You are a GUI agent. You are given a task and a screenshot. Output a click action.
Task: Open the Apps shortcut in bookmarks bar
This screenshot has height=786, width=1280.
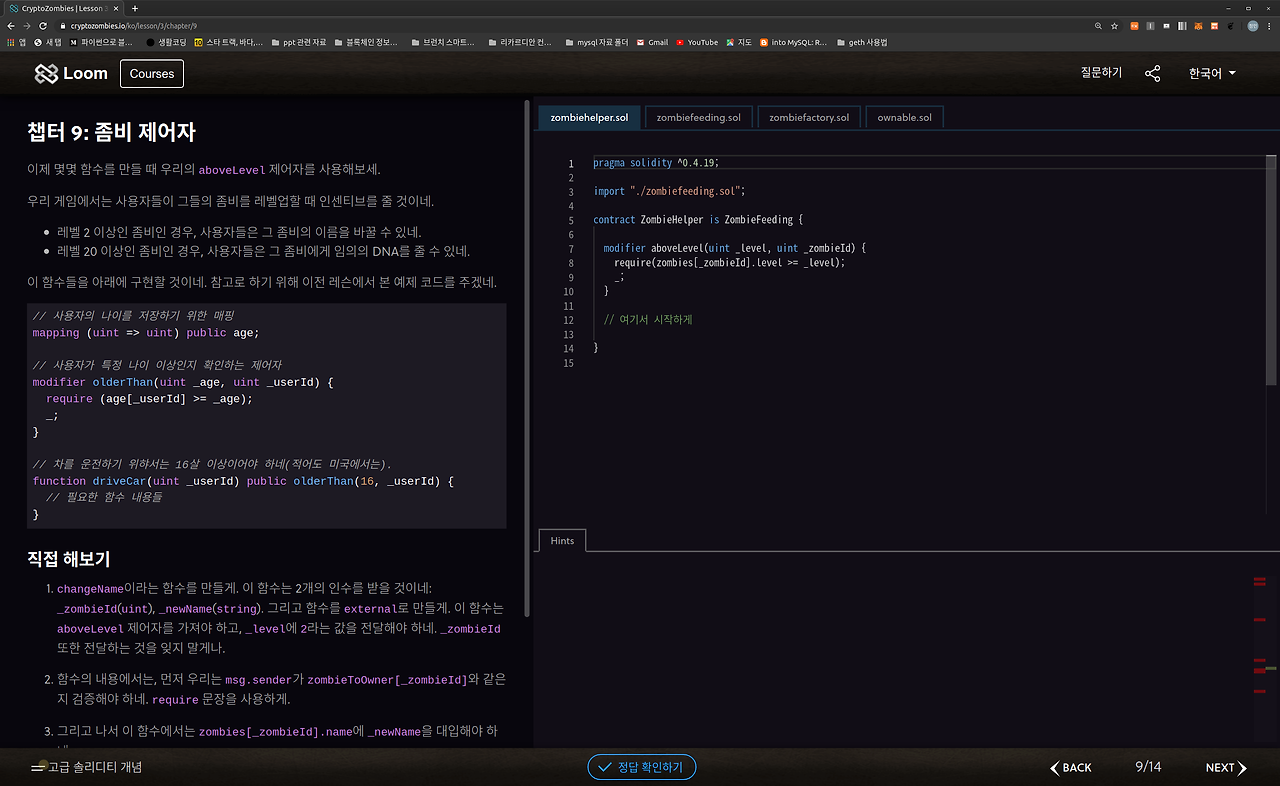pyautogui.click(x=16, y=42)
